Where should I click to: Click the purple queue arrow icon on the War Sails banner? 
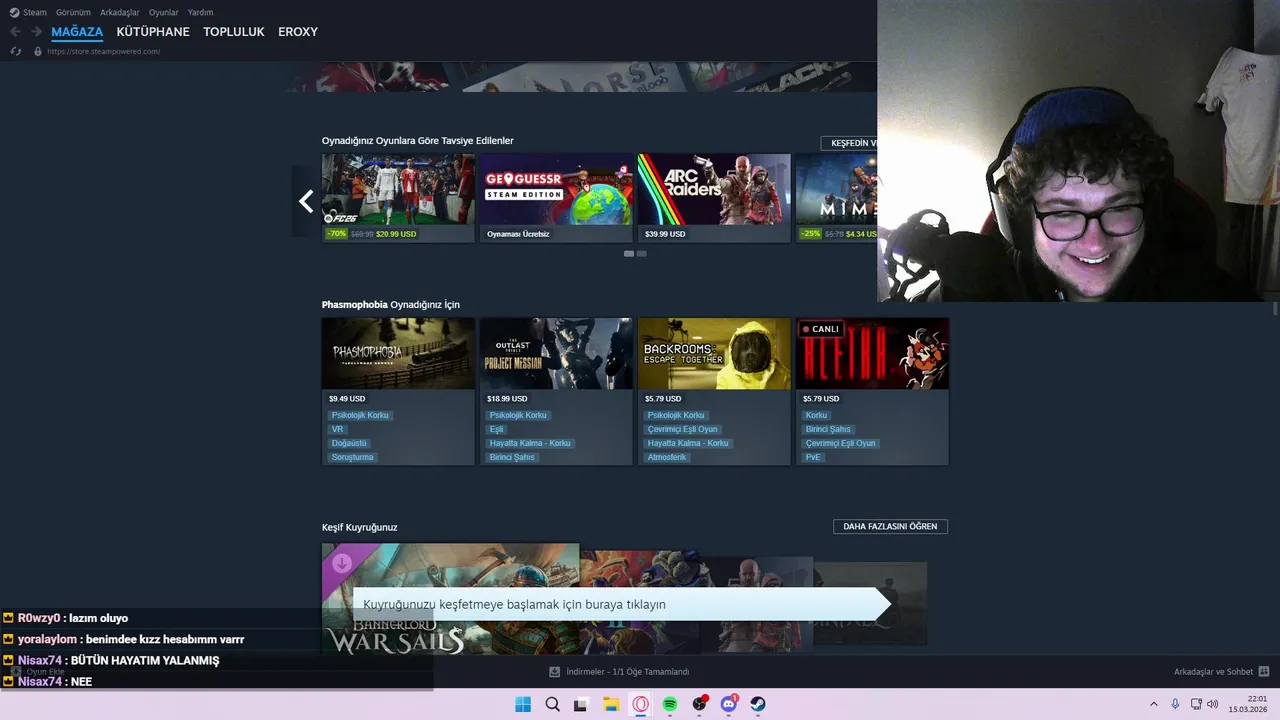tap(342, 563)
